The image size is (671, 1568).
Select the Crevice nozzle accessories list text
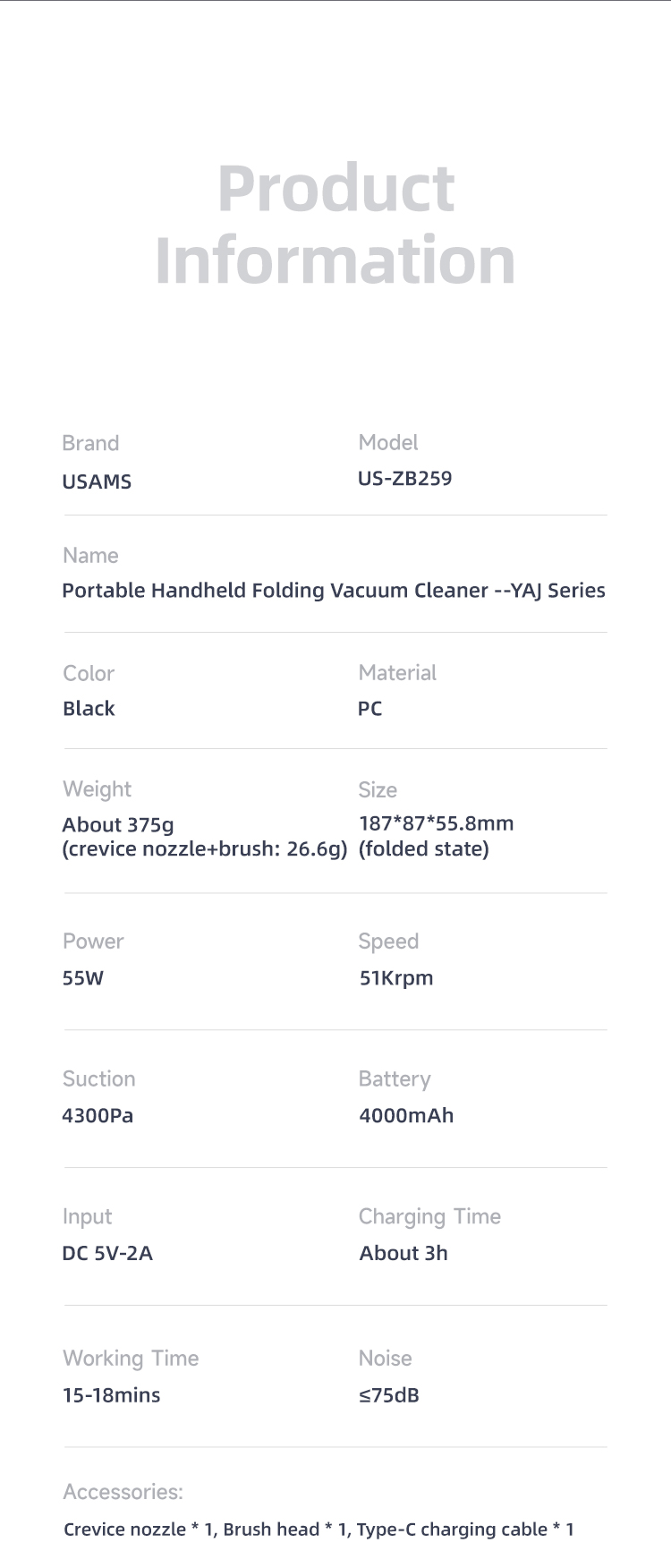319,1530
